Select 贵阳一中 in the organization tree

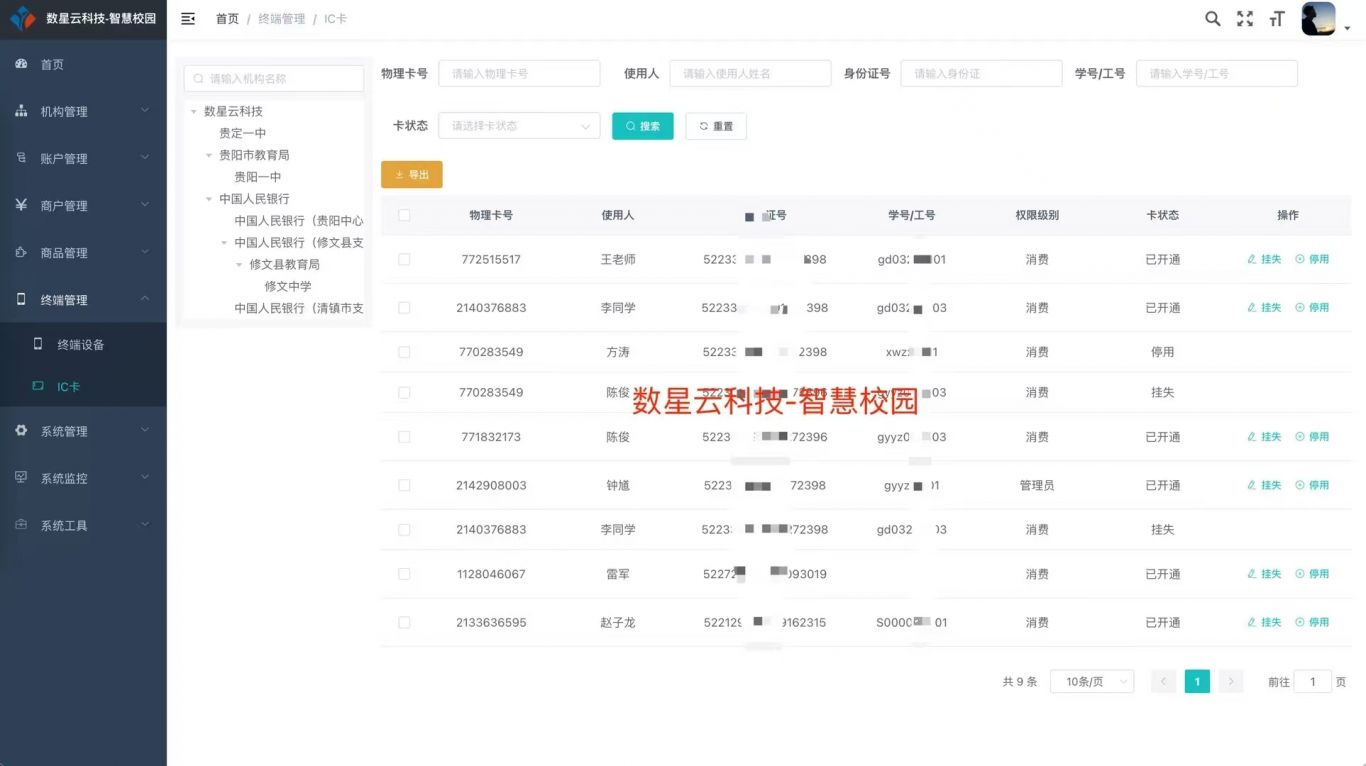click(x=258, y=177)
